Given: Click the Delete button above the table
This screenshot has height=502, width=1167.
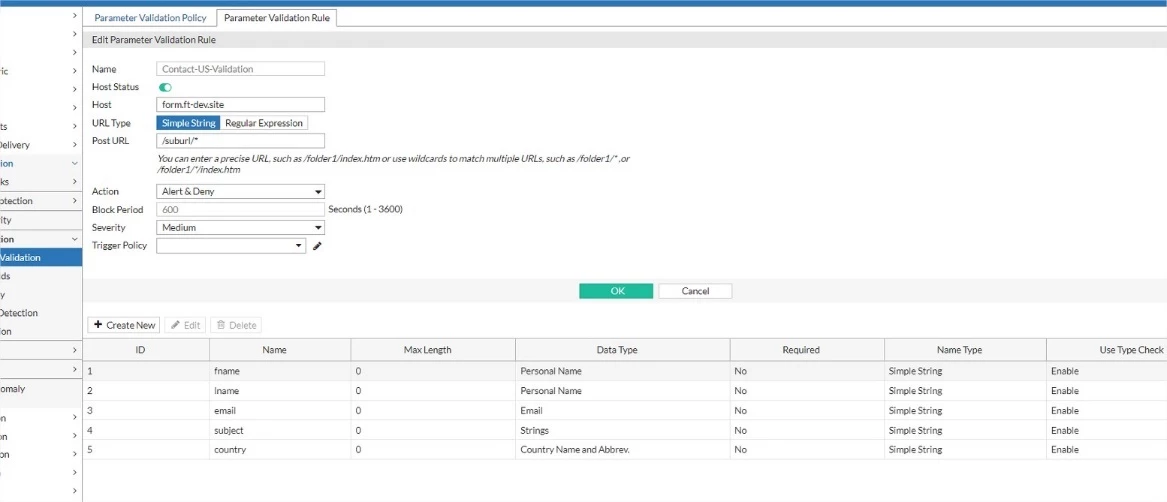Looking at the screenshot, I should (x=236, y=325).
